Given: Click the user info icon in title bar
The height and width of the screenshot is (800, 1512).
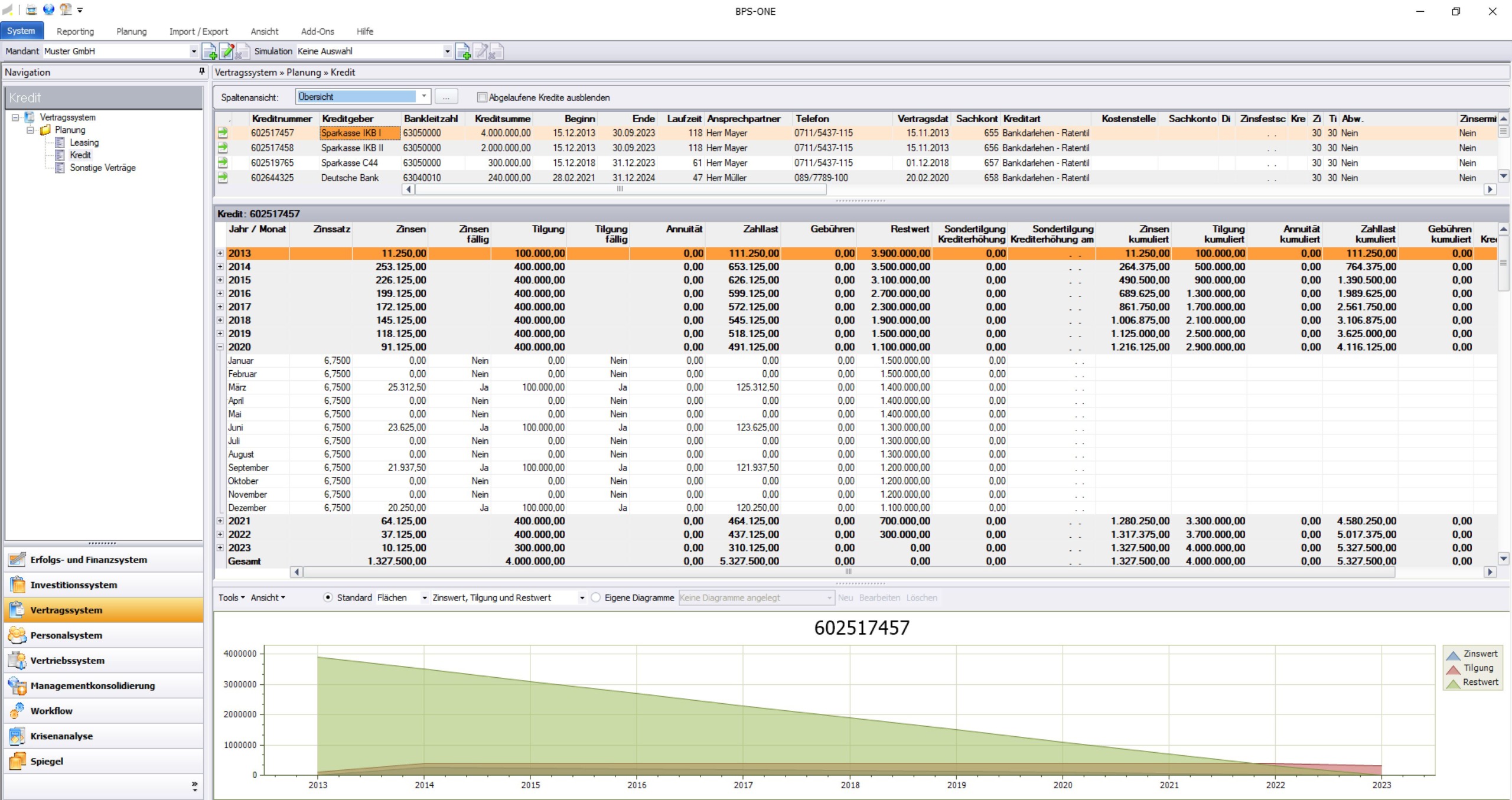Looking at the screenshot, I should click(x=66, y=9).
